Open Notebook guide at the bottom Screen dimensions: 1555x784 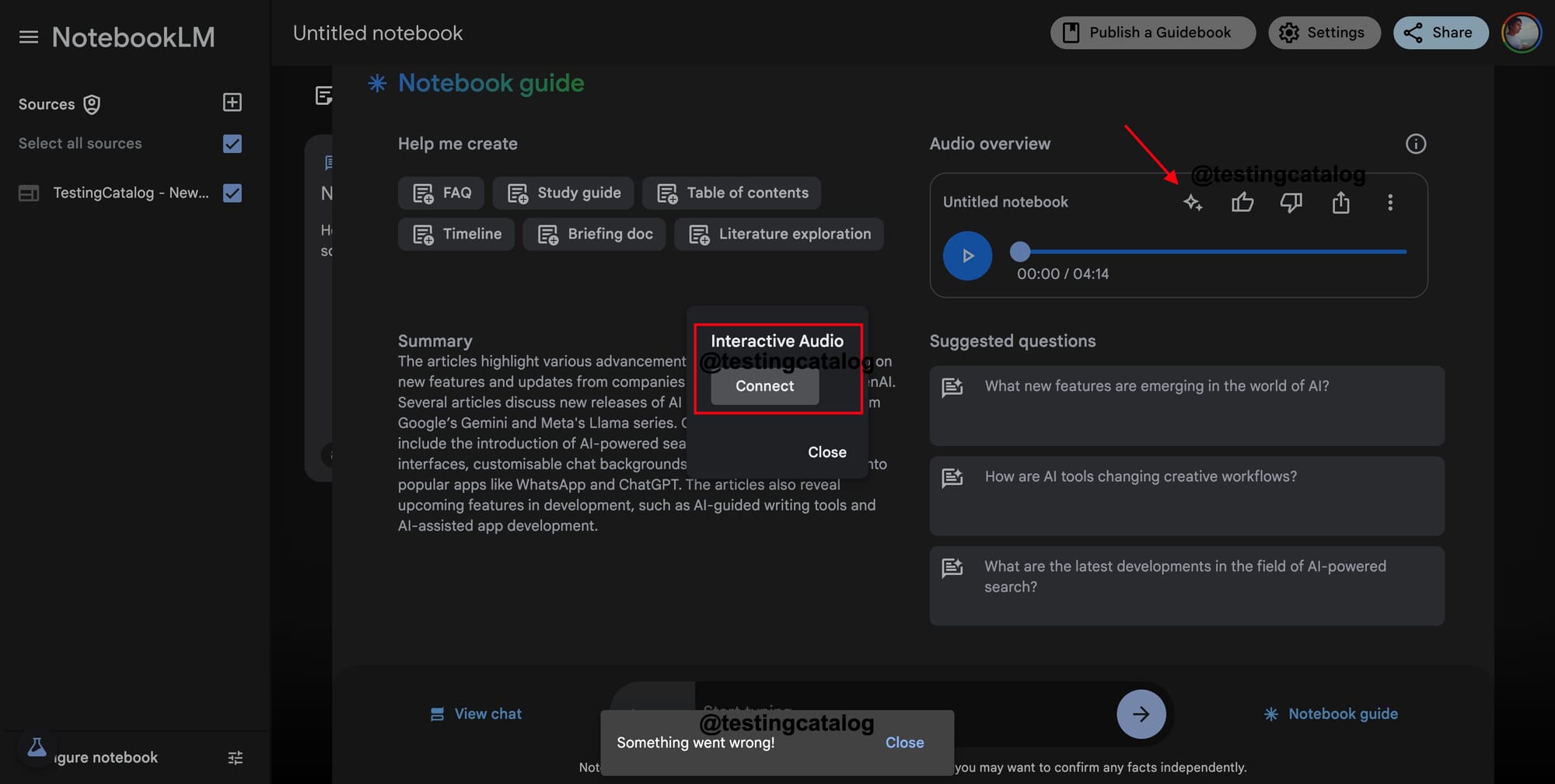[1331, 713]
